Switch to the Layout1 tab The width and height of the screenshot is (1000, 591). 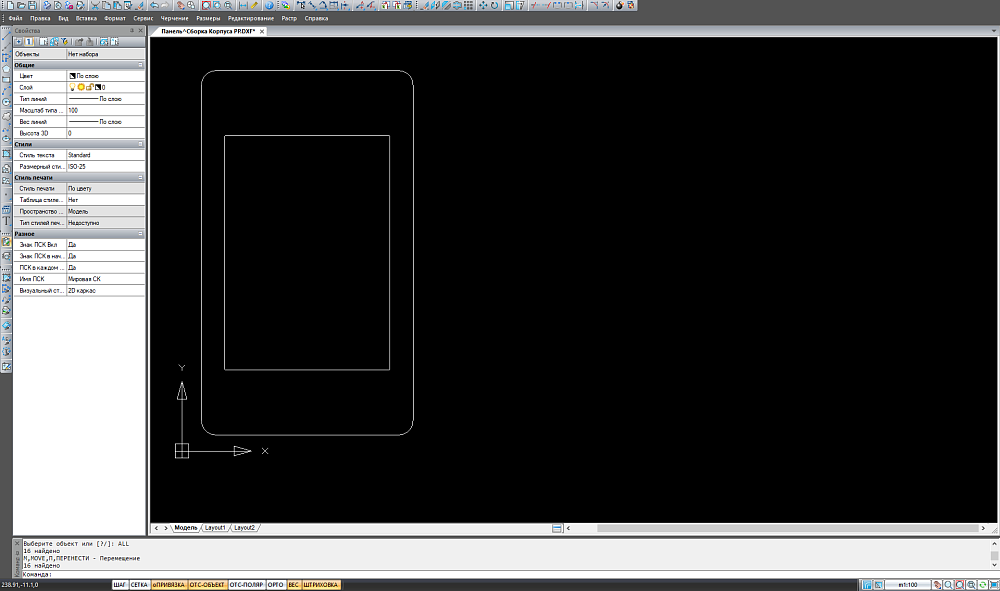[215, 528]
